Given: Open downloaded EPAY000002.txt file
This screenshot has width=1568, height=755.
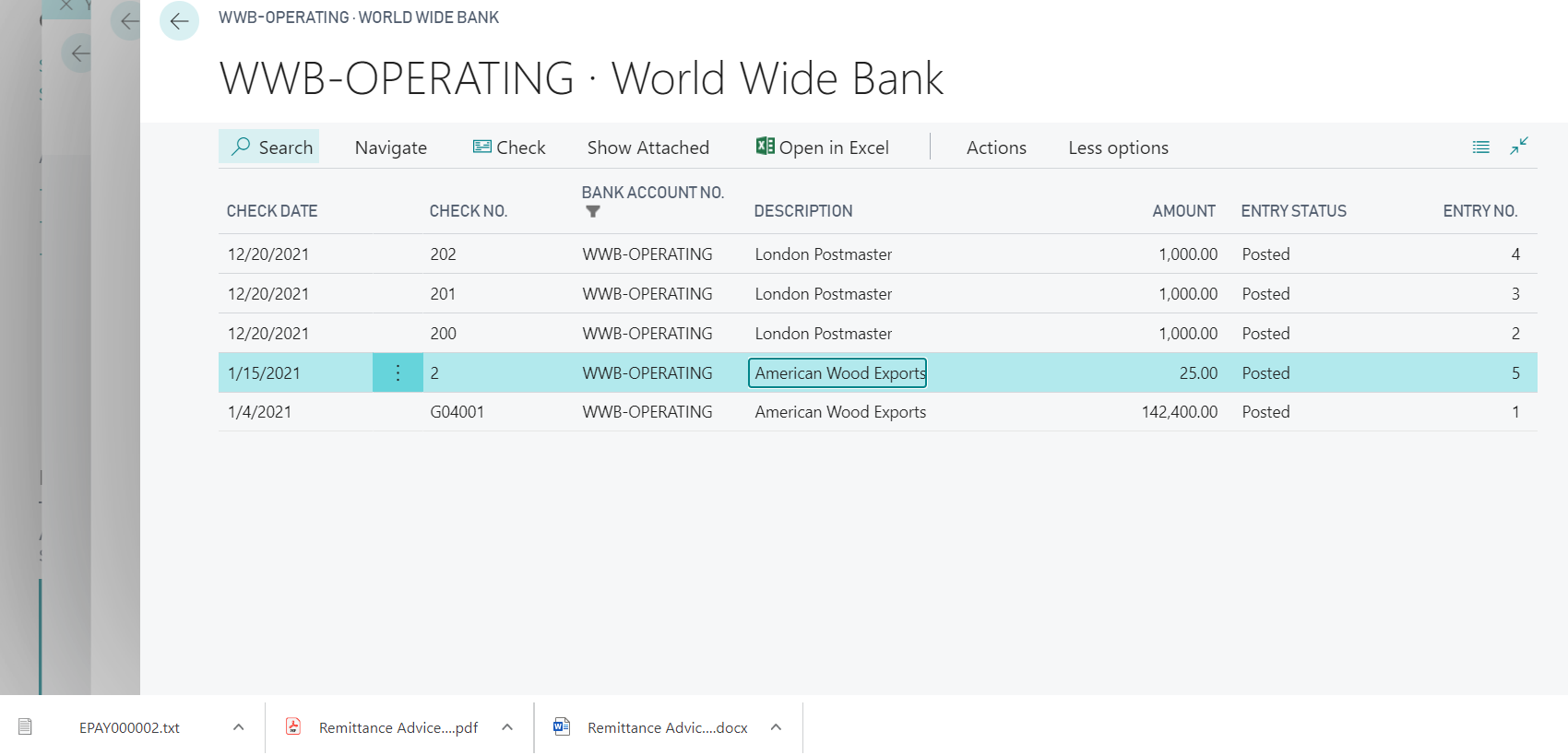Looking at the screenshot, I should [x=129, y=727].
